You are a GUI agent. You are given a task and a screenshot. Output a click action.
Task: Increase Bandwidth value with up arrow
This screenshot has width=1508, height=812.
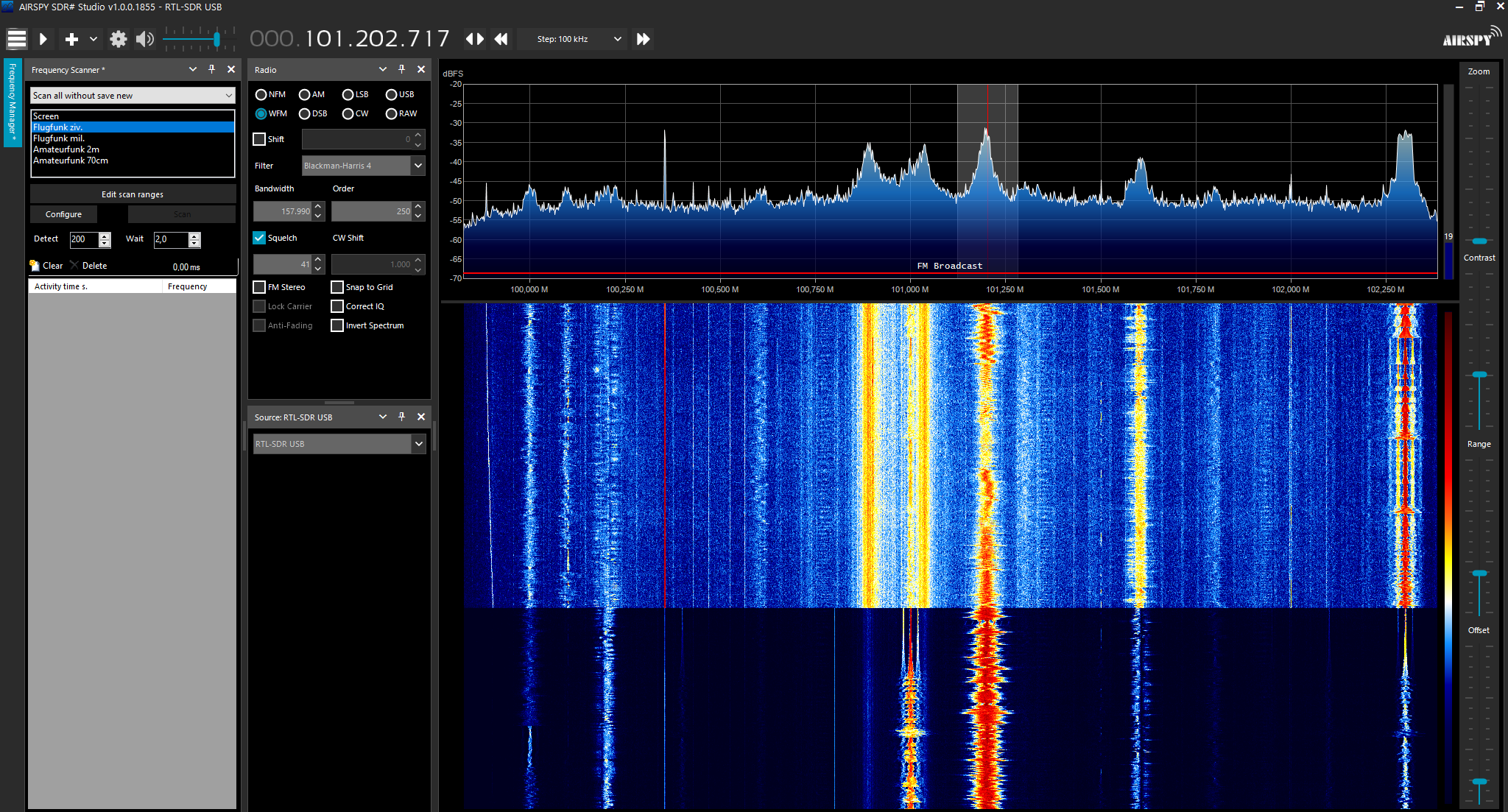tap(318, 207)
